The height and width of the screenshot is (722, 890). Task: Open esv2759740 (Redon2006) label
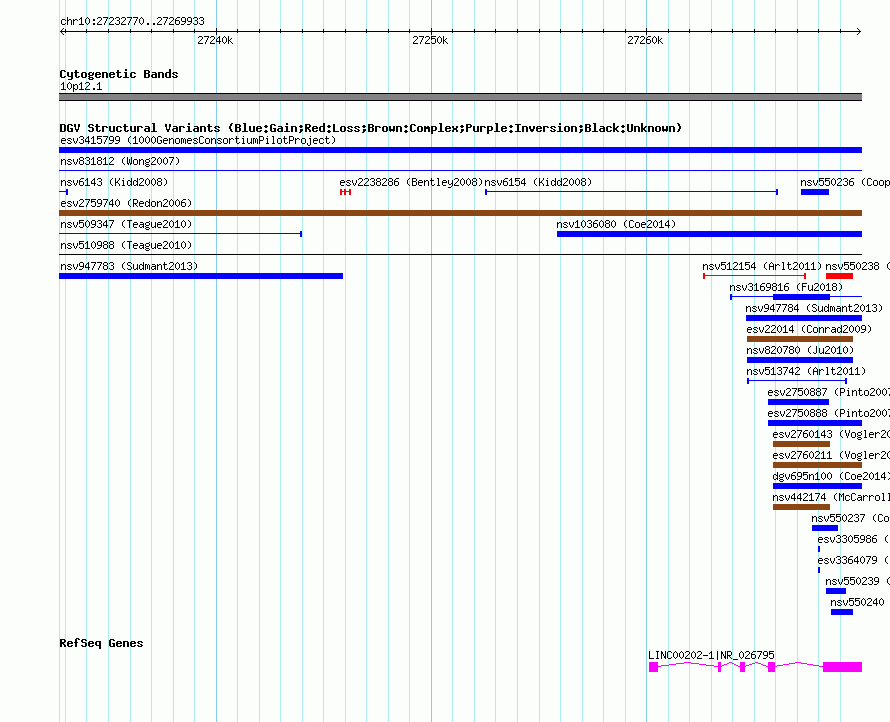[x=126, y=203]
